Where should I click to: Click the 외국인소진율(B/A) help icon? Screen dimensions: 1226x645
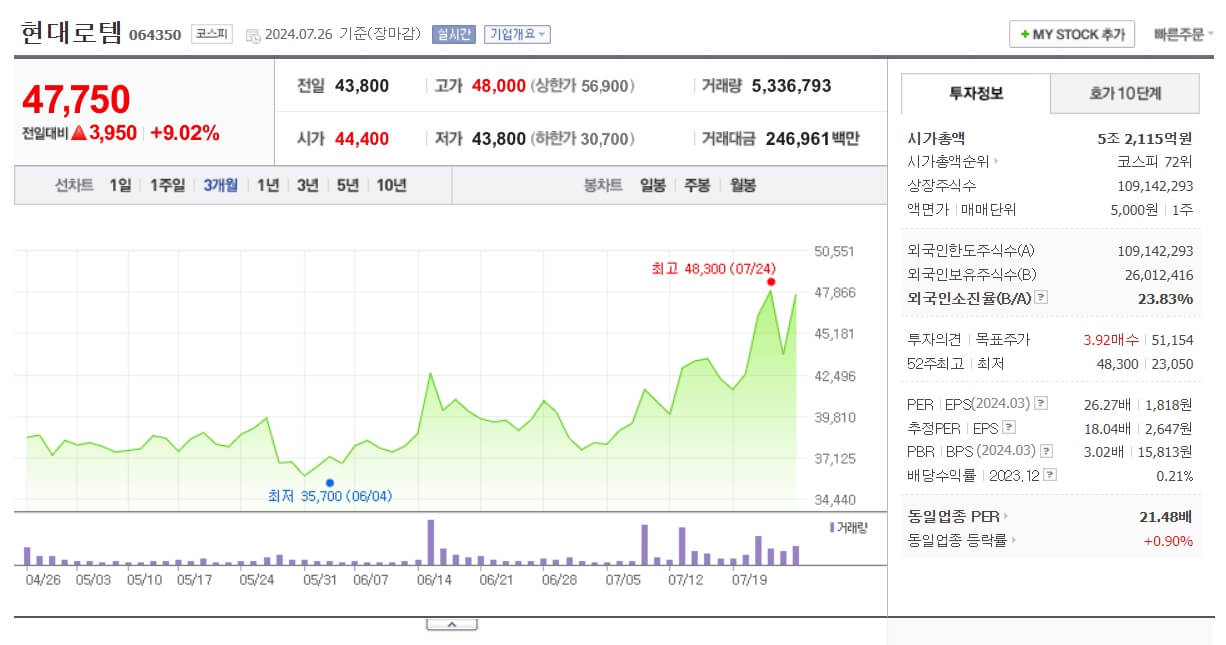(1041, 298)
